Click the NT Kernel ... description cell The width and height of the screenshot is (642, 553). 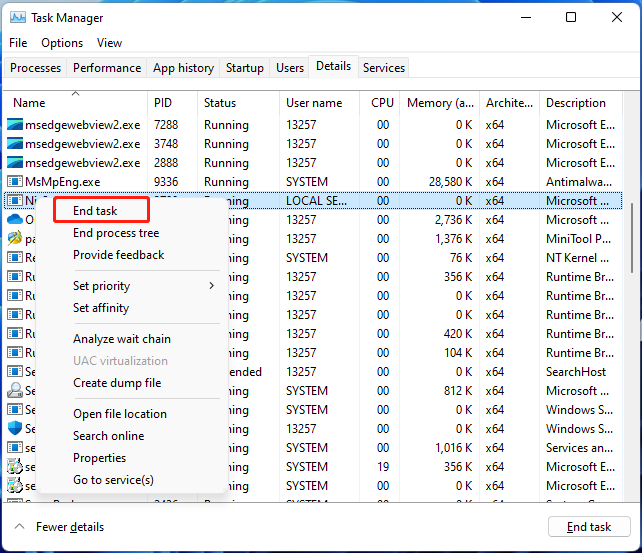tap(577, 257)
